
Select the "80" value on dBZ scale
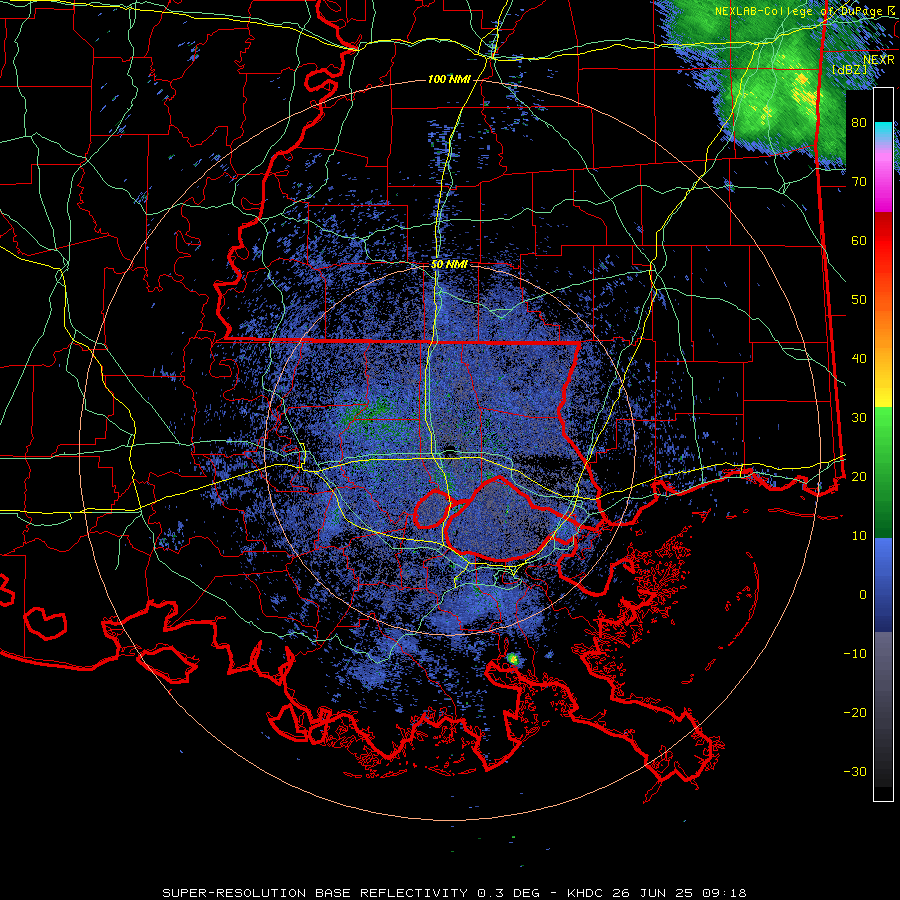tap(859, 123)
